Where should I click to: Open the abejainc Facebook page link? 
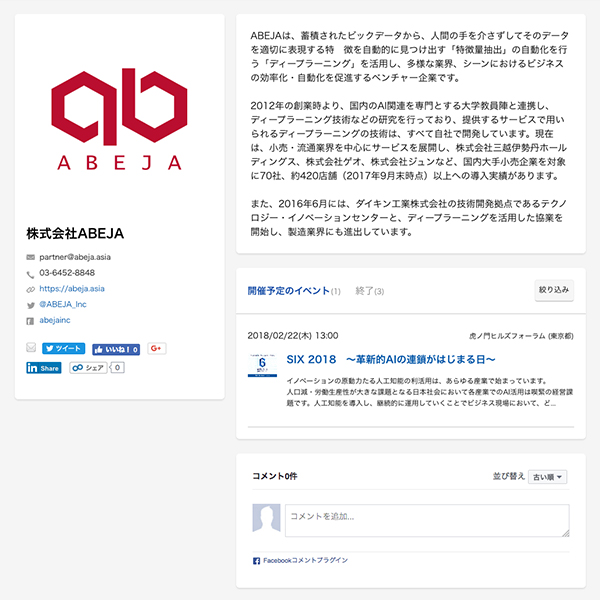(x=54, y=320)
